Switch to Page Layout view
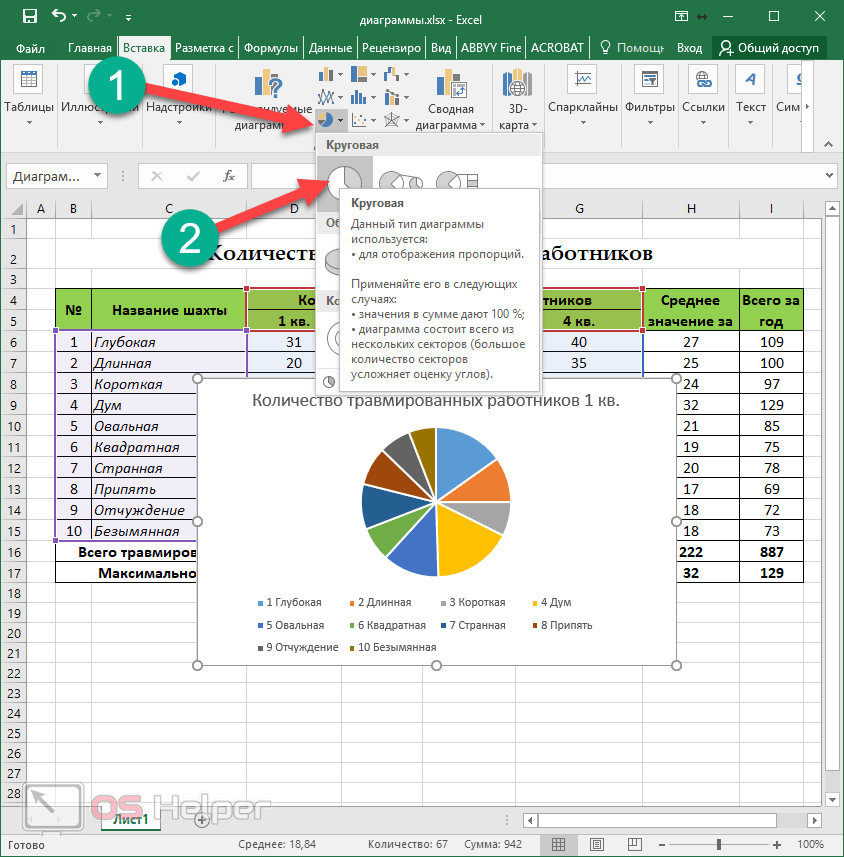 click(x=596, y=845)
